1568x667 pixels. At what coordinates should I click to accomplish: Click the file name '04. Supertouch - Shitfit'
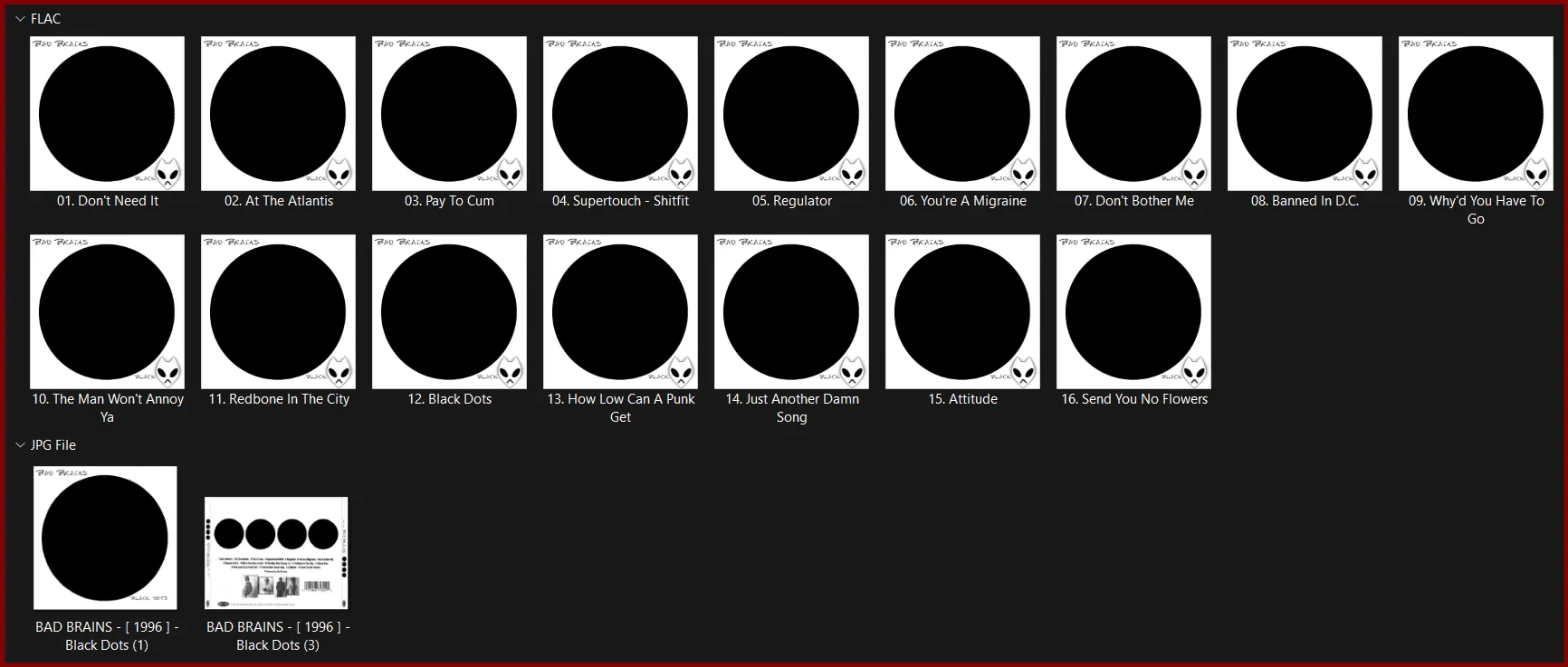(620, 201)
